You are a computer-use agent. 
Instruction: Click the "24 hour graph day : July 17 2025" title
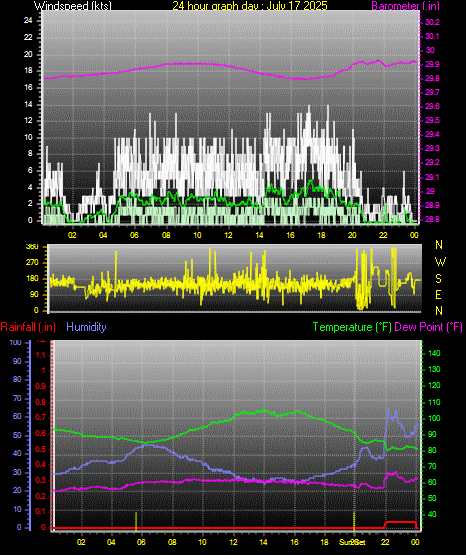pos(250,5)
